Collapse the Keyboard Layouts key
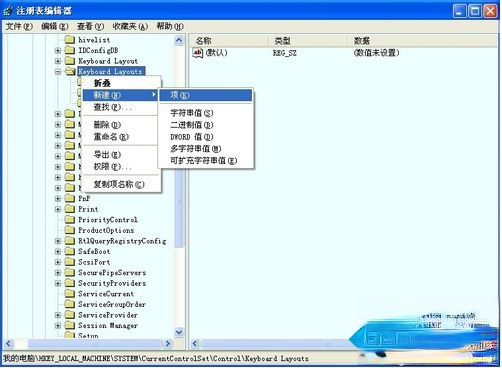Image resolution: width=502 pixels, height=368 pixels. pyautogui.click(x=58, y=72)
